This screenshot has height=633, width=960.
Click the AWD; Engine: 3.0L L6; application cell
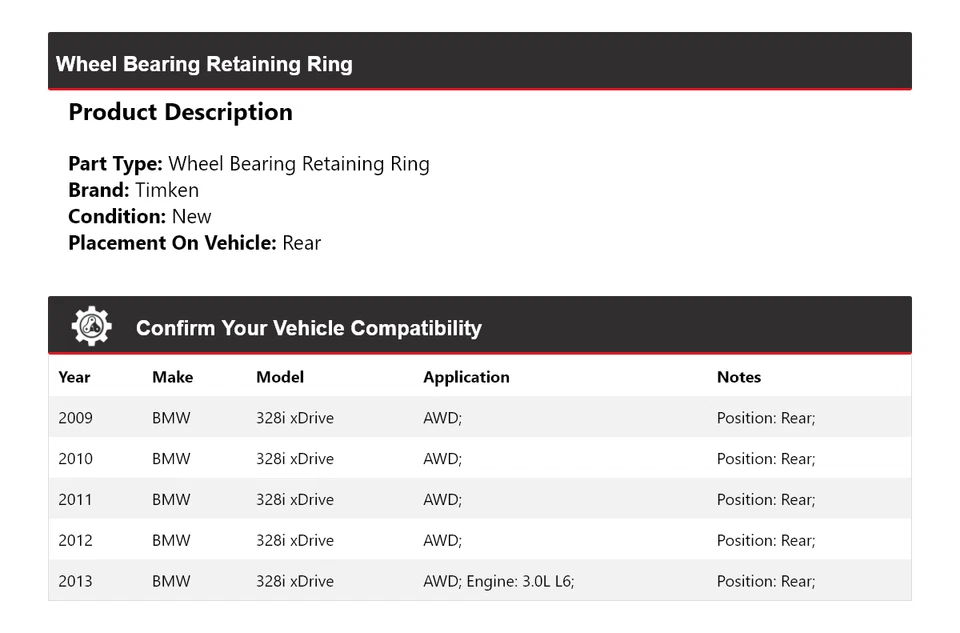[499, 581]
